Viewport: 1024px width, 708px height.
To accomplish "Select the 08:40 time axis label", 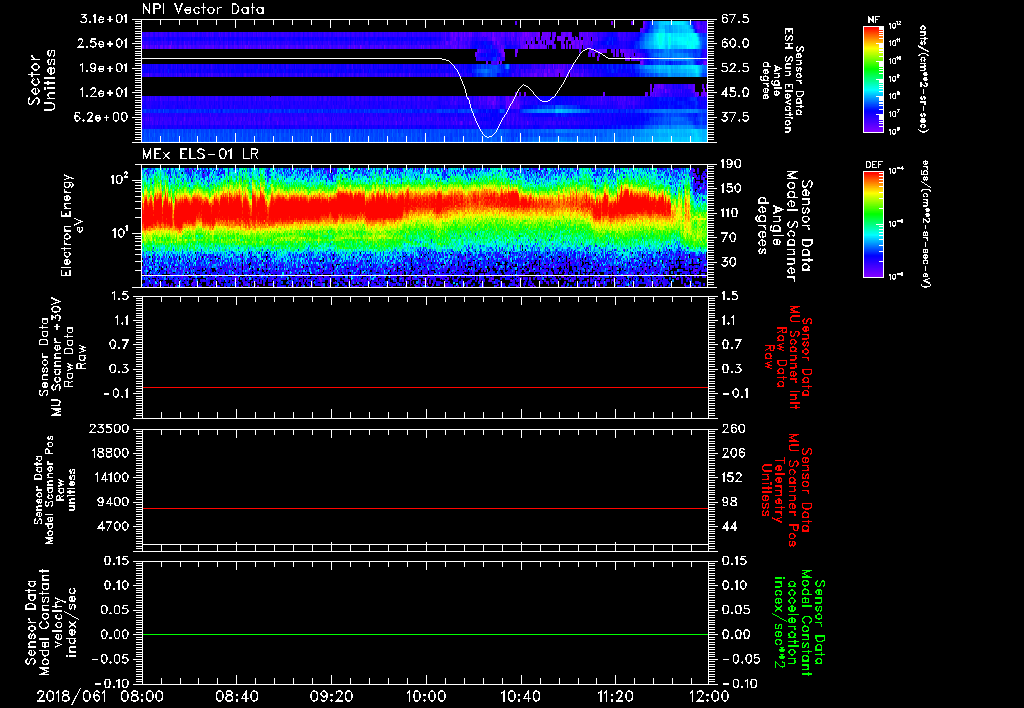I will point(236,694).
